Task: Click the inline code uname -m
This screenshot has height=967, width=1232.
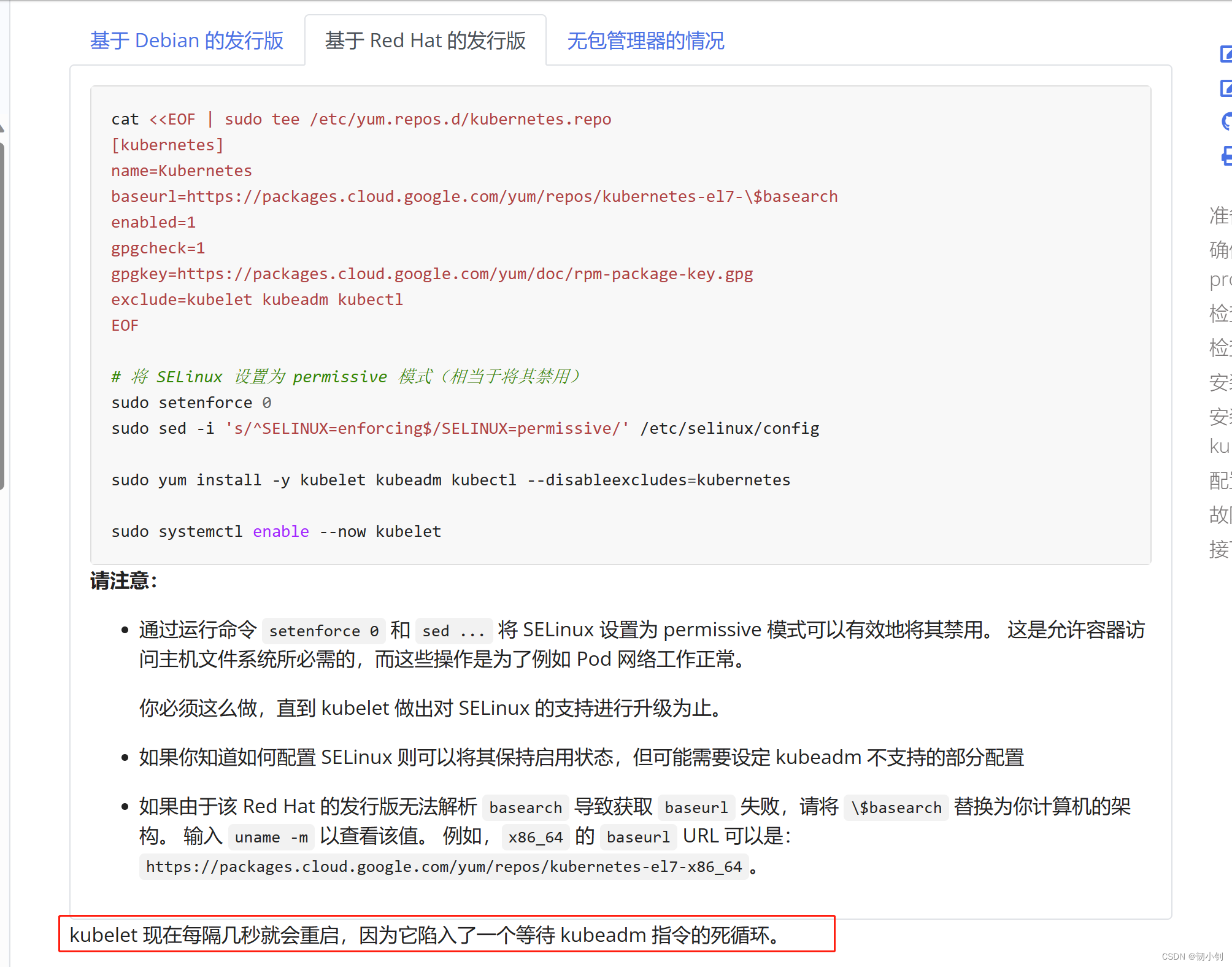Action: pyautogui.click(x=271, y=838)
